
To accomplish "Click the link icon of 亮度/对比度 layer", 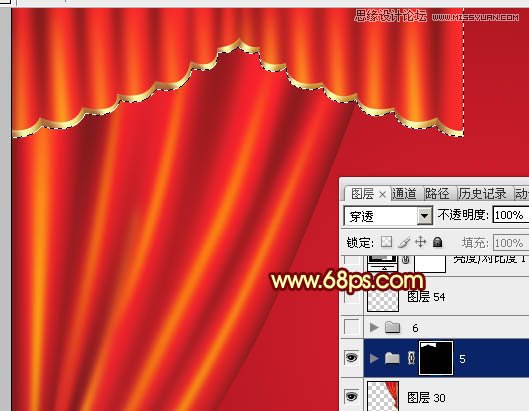I will pyautogui.click(x=406, y=259).
